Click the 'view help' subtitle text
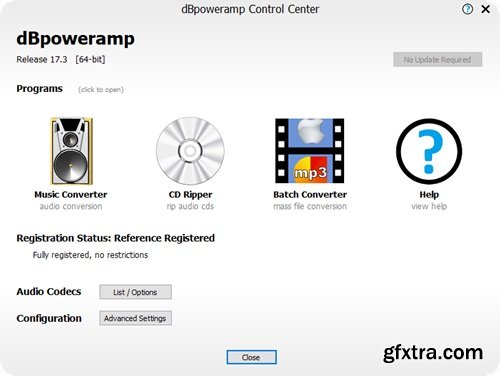Image resolution: width=500 pixels, height=376 pixels. coord(429,206)
